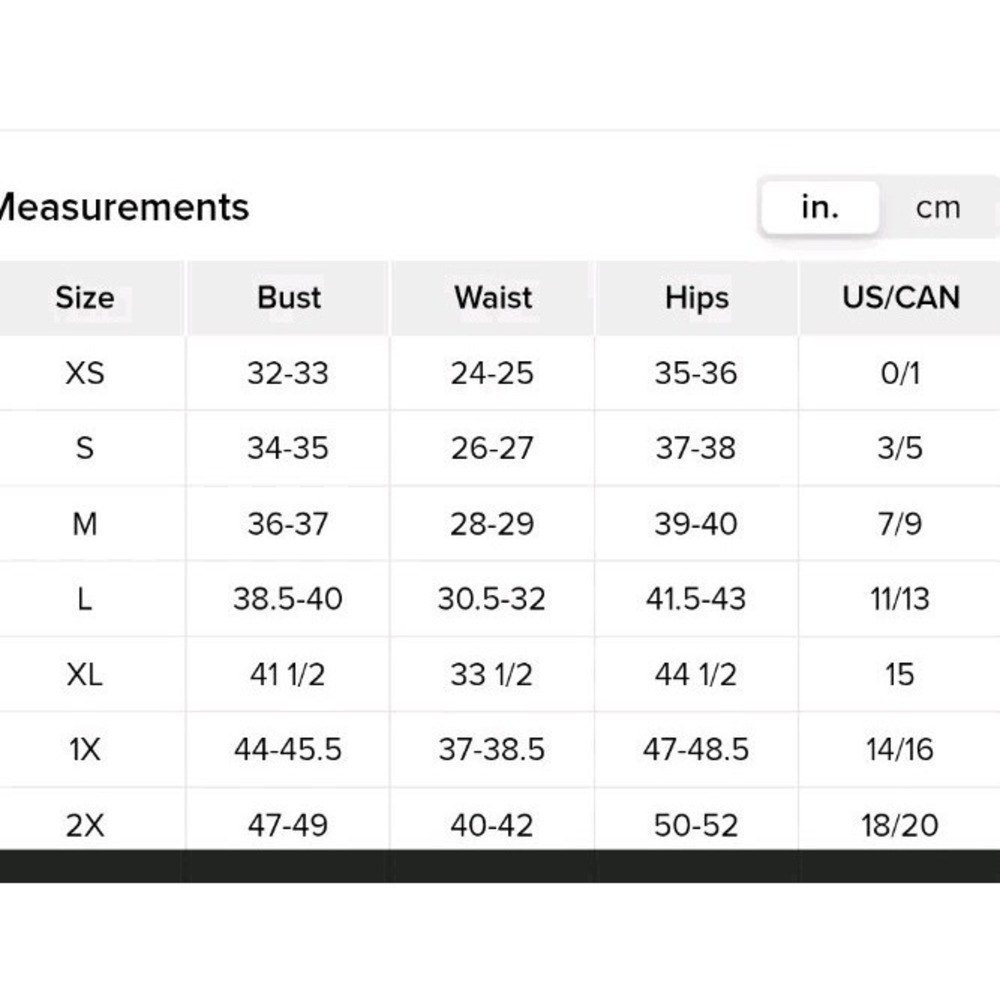Click the 1X size row label
This screenshot has height=1000, width=1000.
click(85, 749)
